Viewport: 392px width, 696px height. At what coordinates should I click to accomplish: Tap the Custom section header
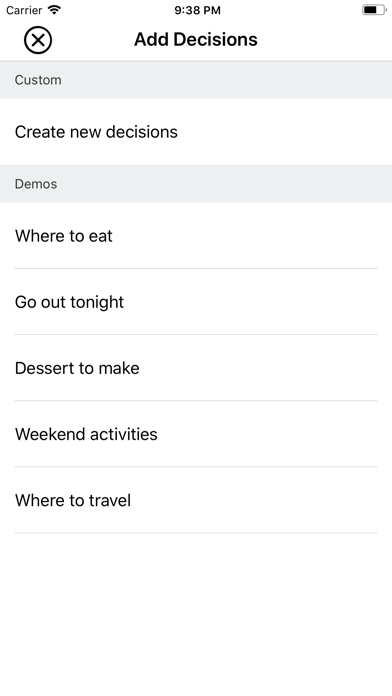(x=196, y=80)
